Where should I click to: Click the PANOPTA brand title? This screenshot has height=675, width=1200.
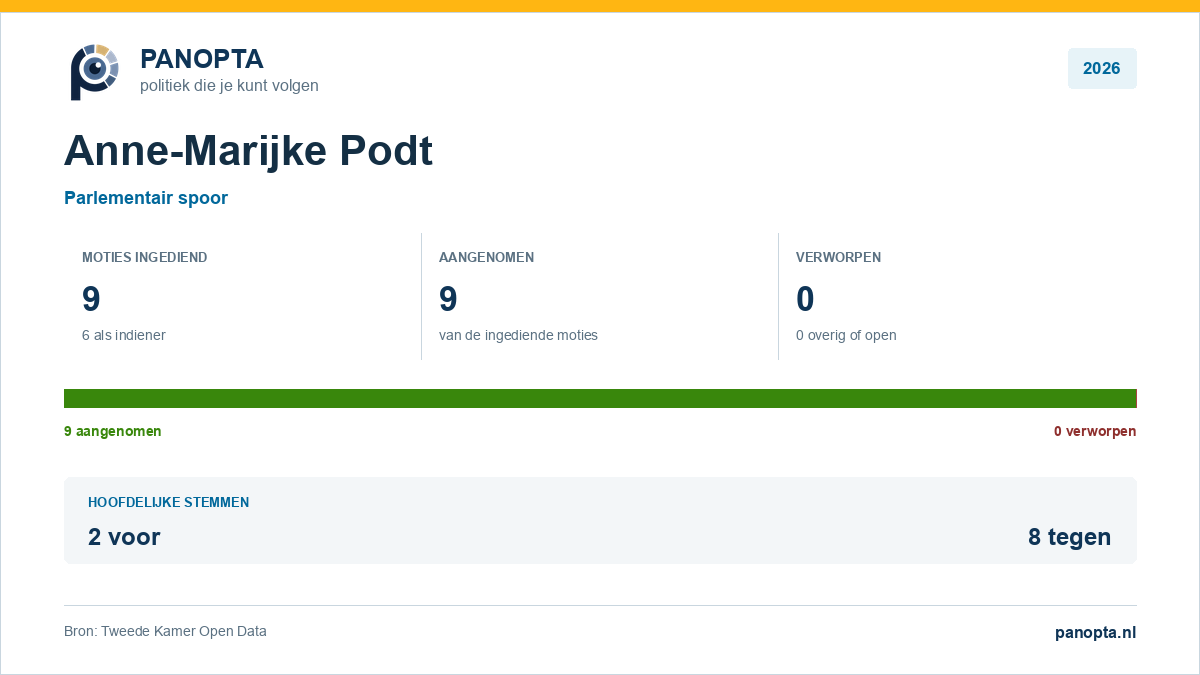tap(202, 59)
